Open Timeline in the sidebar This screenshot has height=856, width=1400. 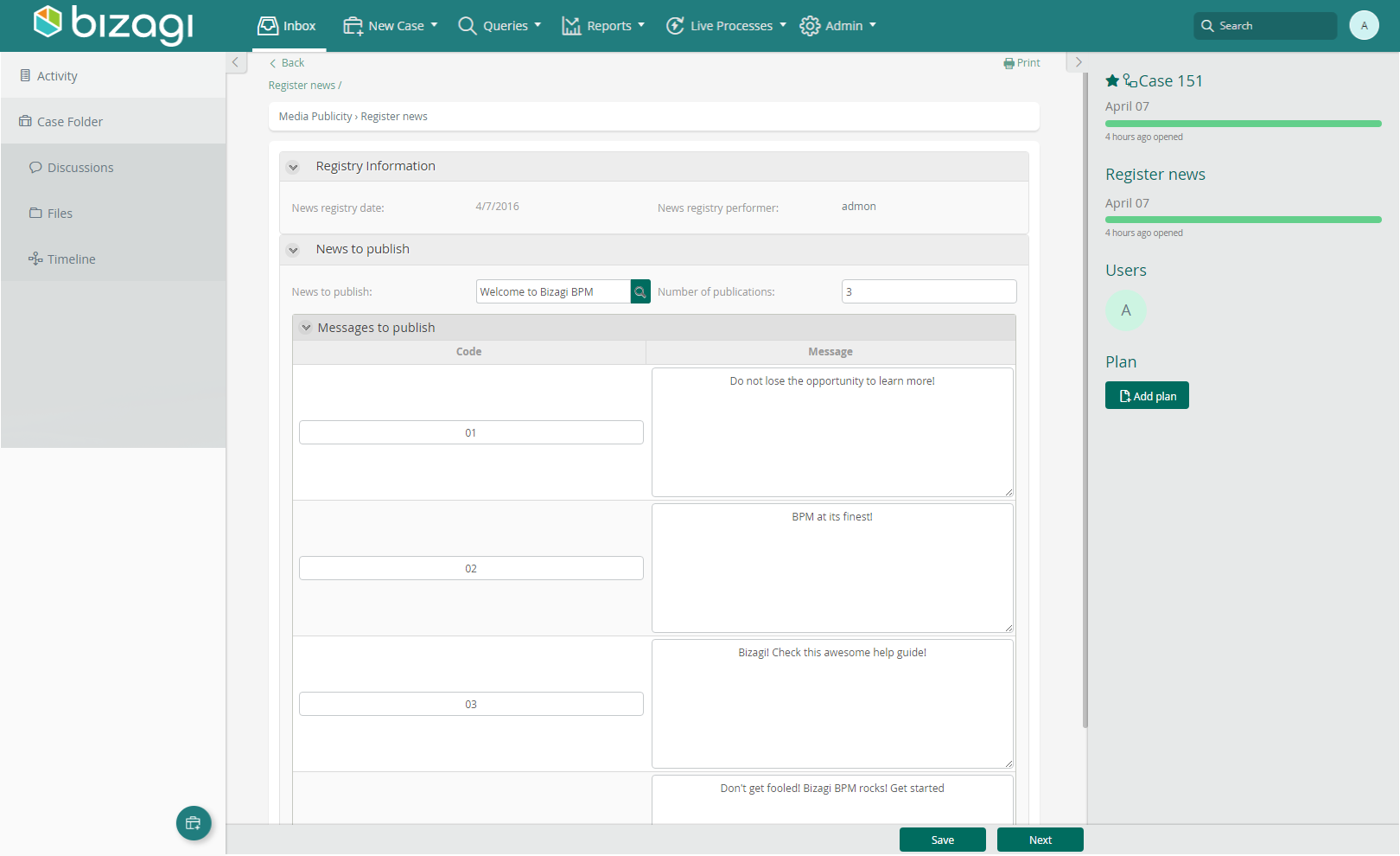[113, 259]
